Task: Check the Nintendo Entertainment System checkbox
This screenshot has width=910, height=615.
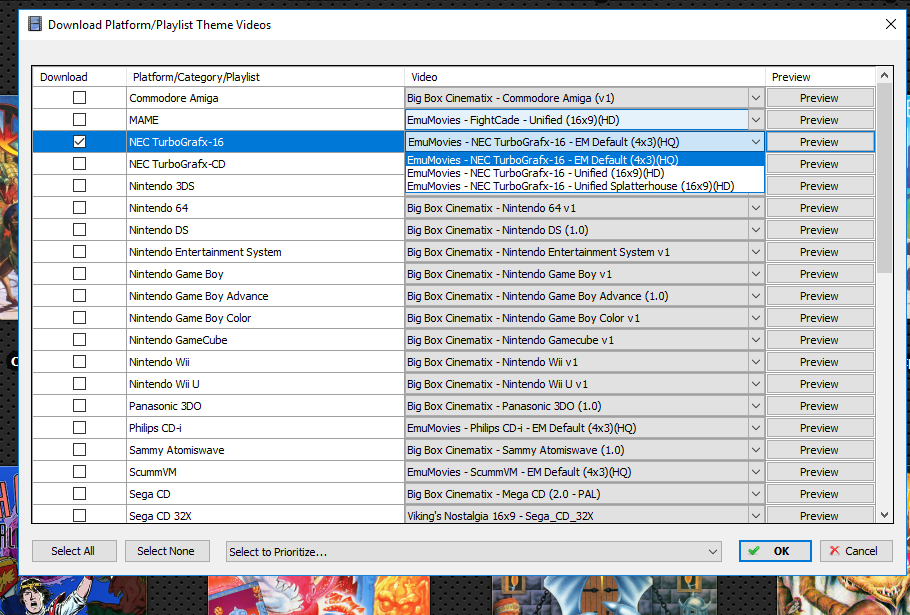Action: point(80,252)
